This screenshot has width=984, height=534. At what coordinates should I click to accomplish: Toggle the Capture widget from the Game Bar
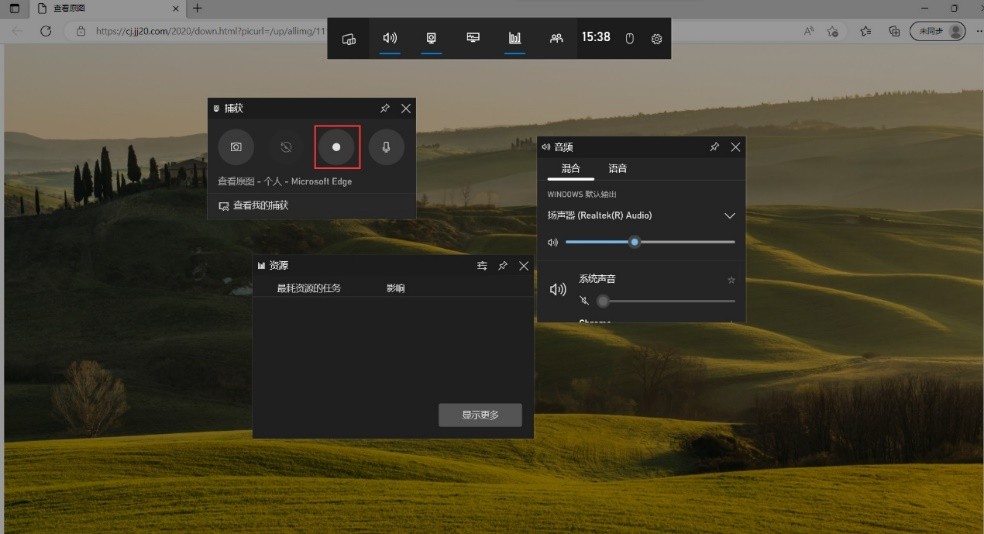coord(431,38)
